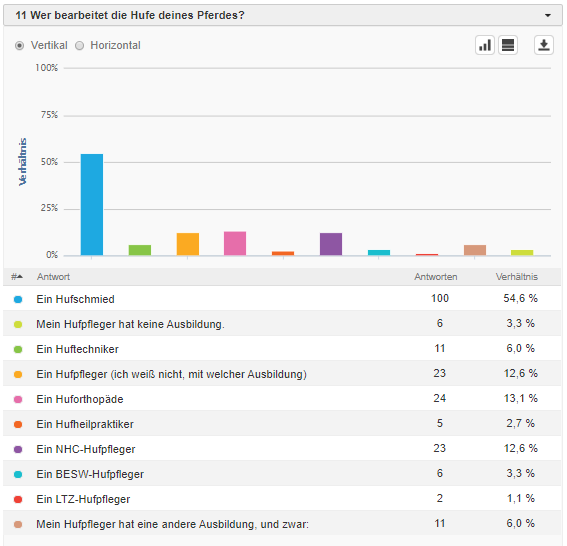Switch to table list view icon
Image resolution: width=567 pixels, height=546 pixels.
click(x=508, y=45)
